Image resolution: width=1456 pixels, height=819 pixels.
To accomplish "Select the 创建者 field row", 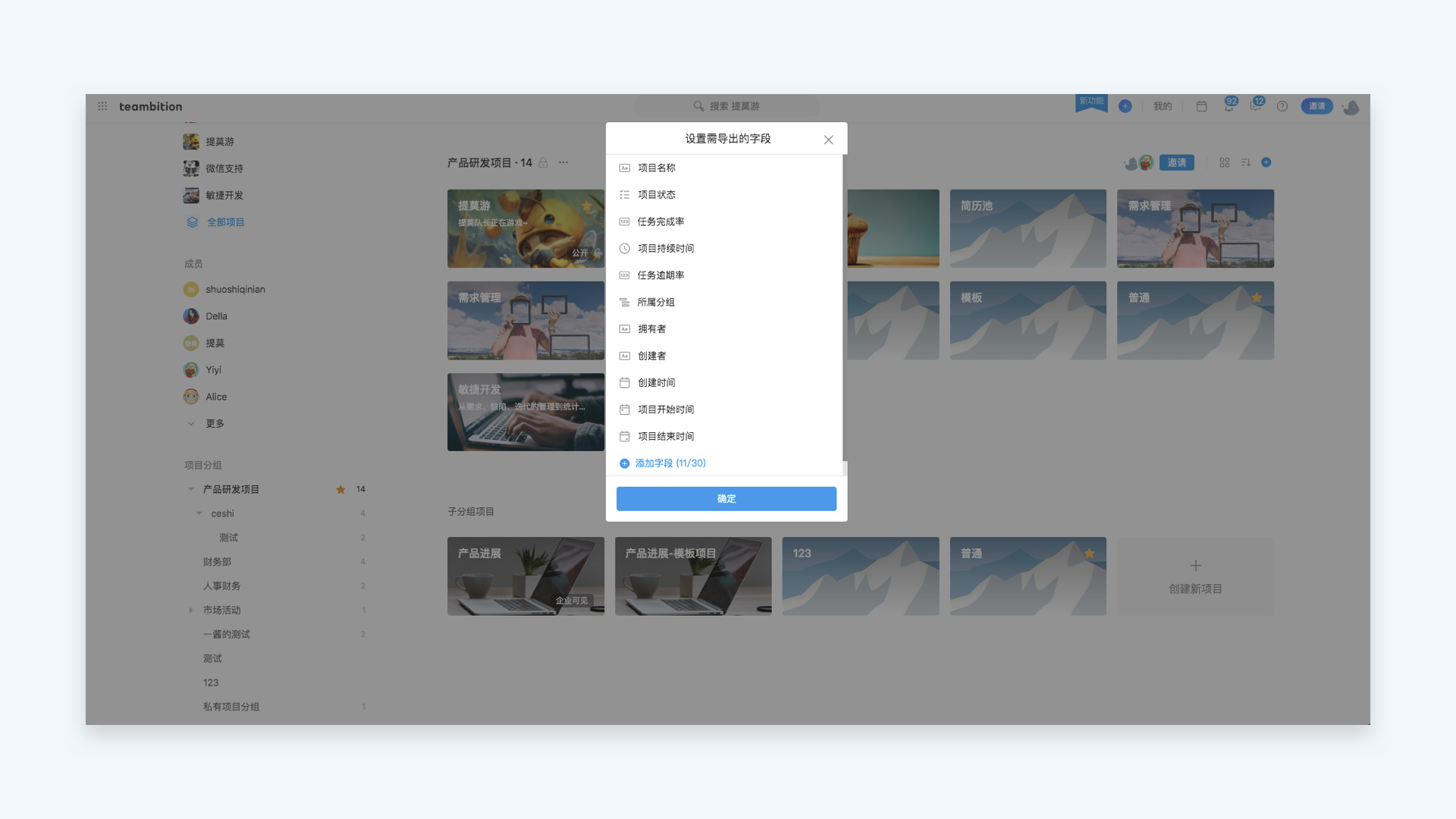I will [724, 356].
